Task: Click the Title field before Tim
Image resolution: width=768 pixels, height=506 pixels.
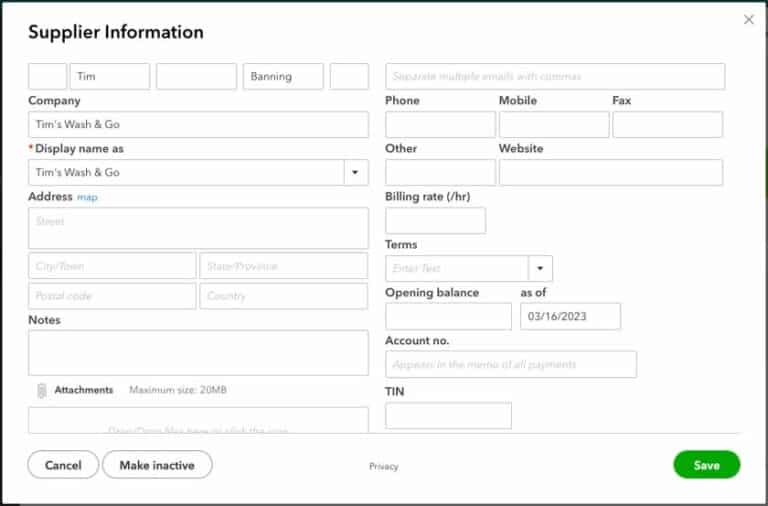Action: coord(48,76)
